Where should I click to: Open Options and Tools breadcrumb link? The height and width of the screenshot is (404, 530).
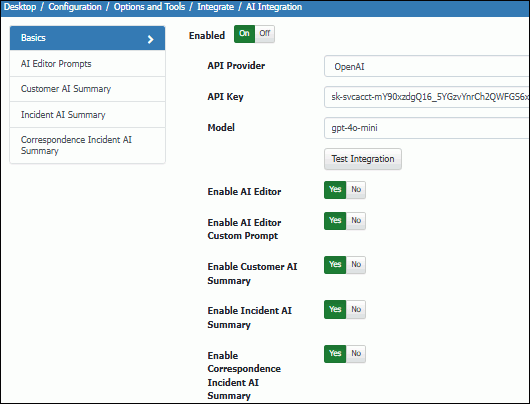pyautogui.click(x=149, y=7)
